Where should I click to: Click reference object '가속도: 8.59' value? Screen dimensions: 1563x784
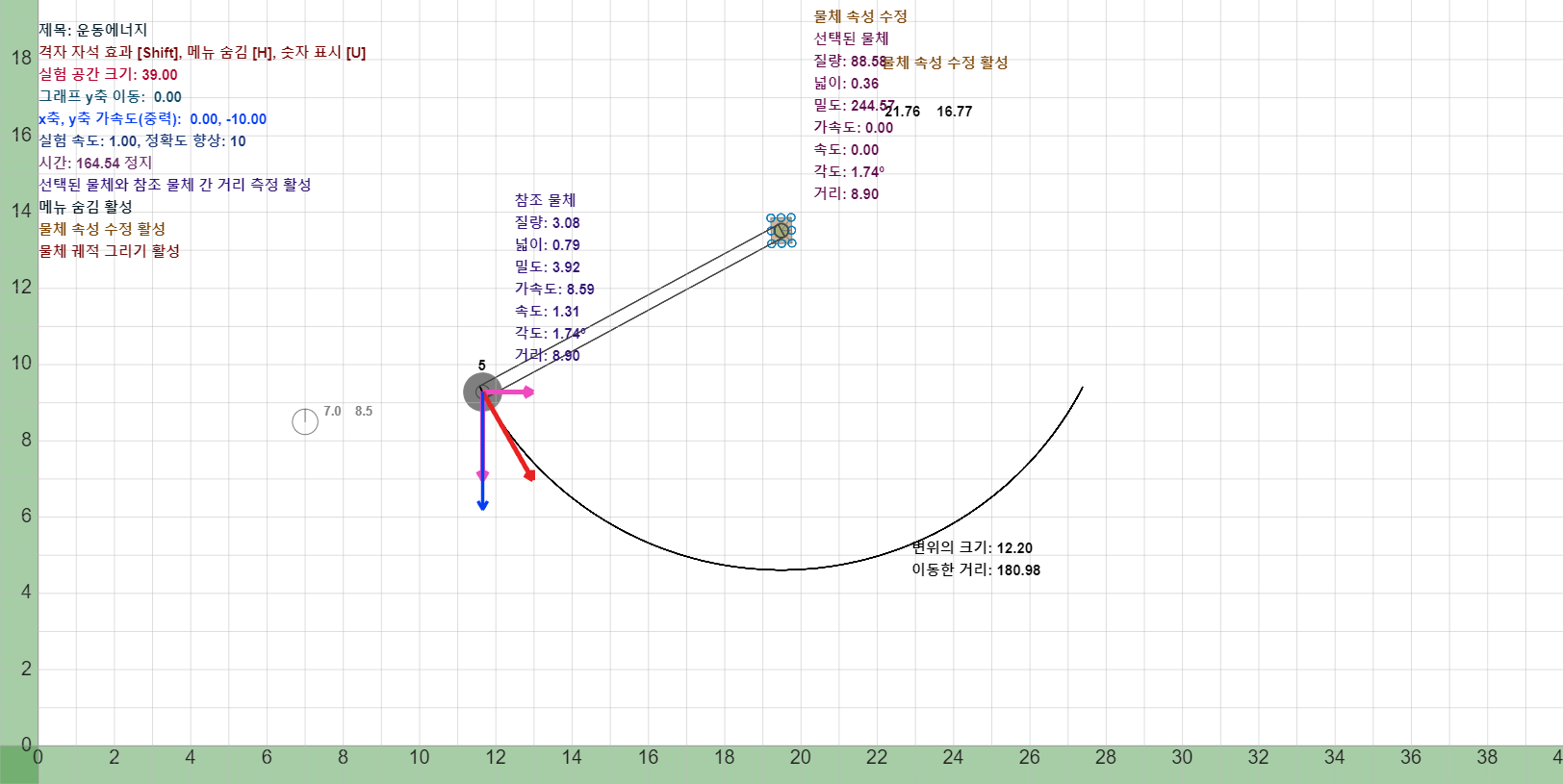pyautogui.click(x=554, y=289)
